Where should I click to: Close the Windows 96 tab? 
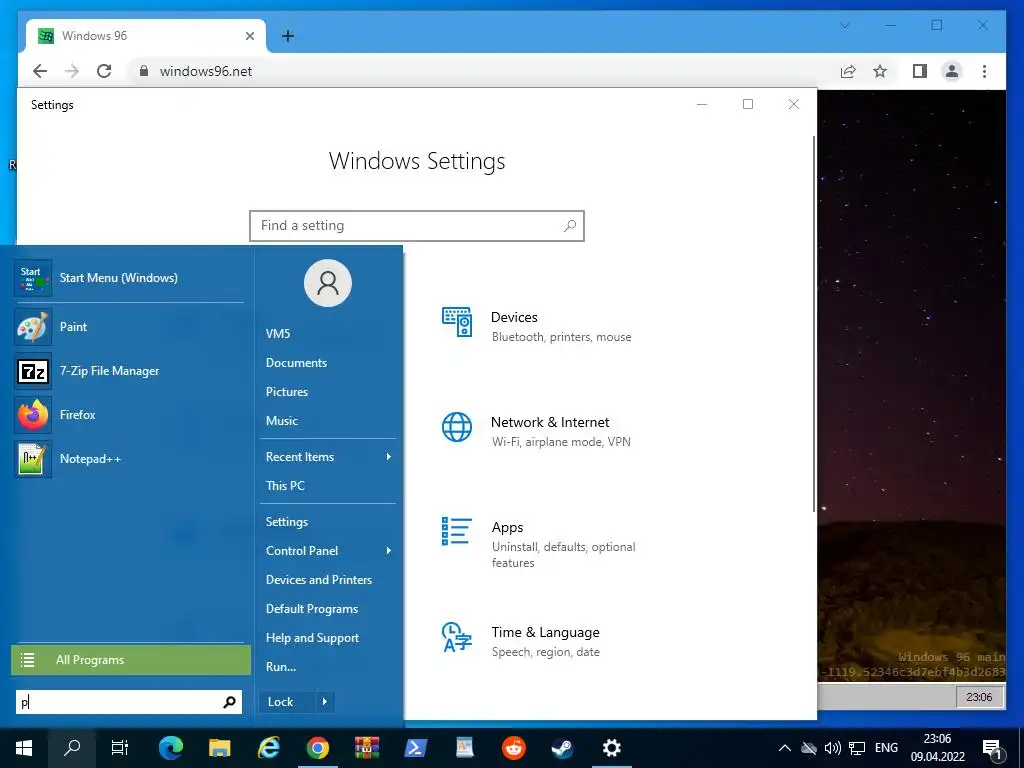[x=249, y=36]
